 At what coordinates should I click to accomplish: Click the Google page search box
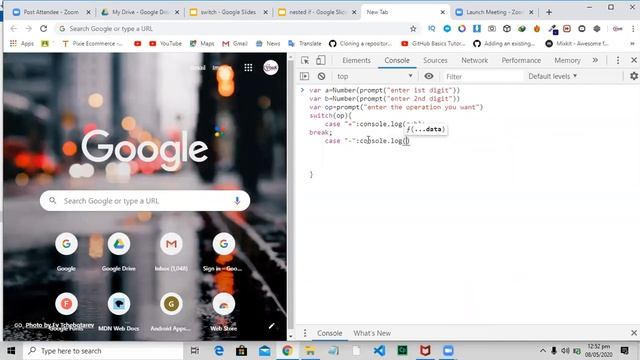[145, 201]
